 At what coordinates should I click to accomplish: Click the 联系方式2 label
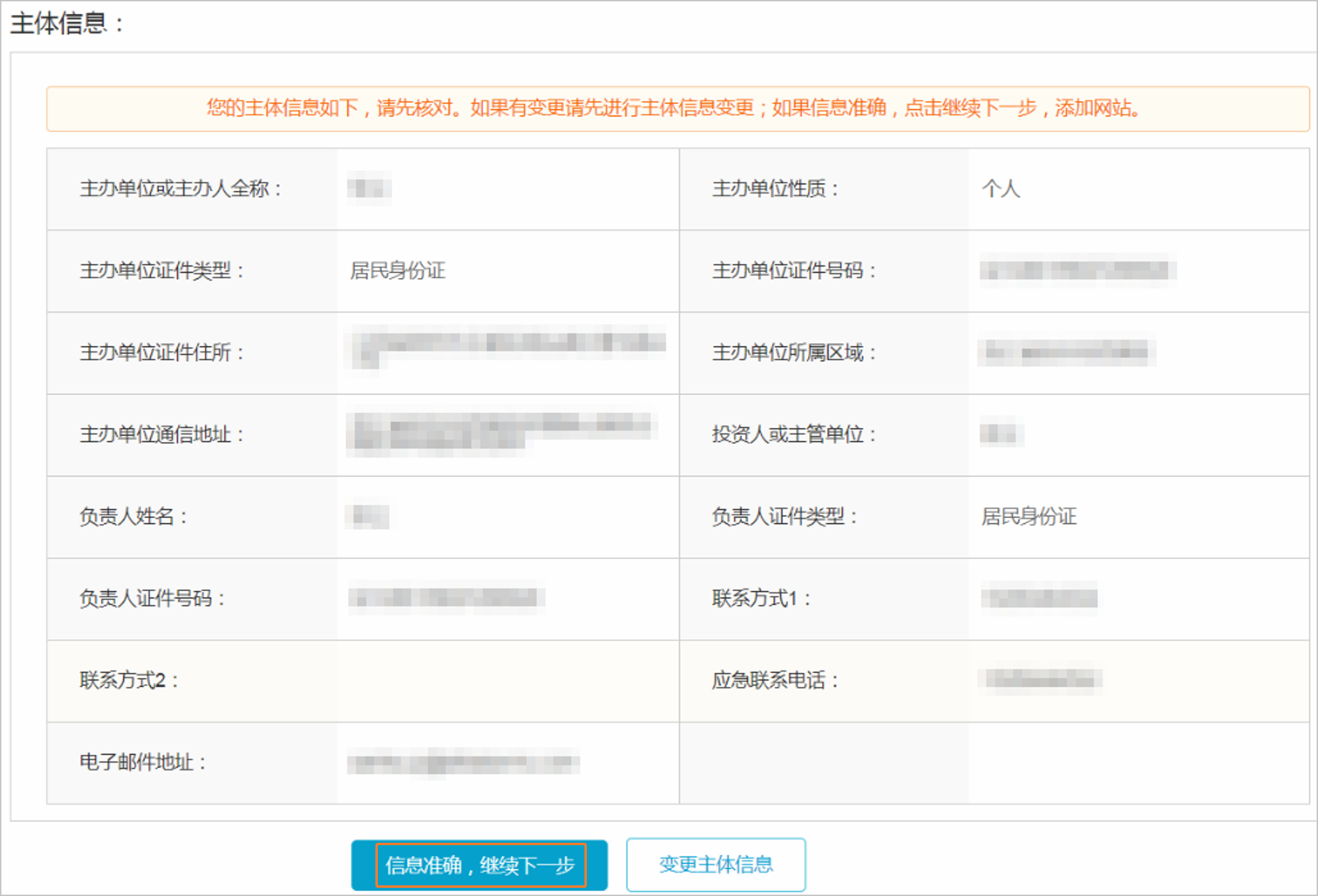129,680
